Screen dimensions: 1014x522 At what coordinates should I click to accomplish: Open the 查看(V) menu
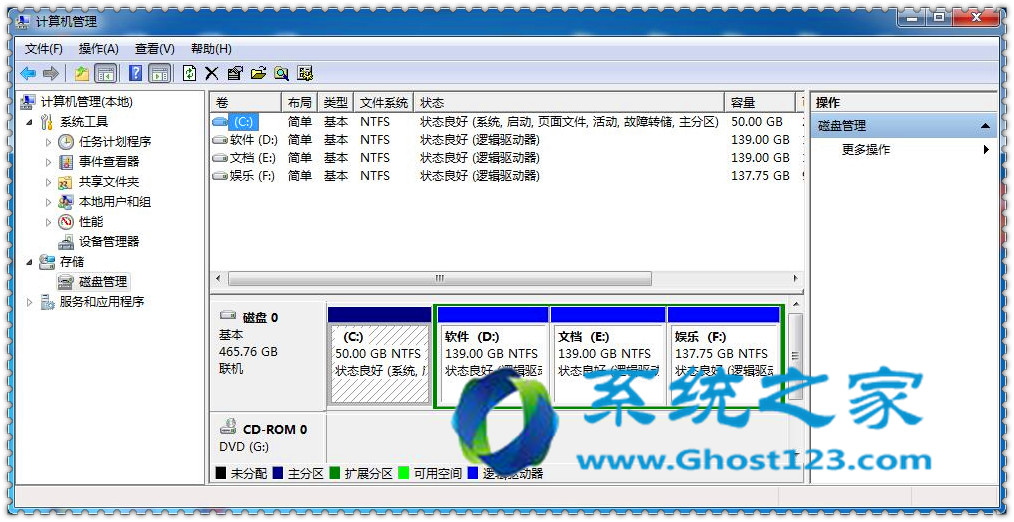click(x=154, y=49)
